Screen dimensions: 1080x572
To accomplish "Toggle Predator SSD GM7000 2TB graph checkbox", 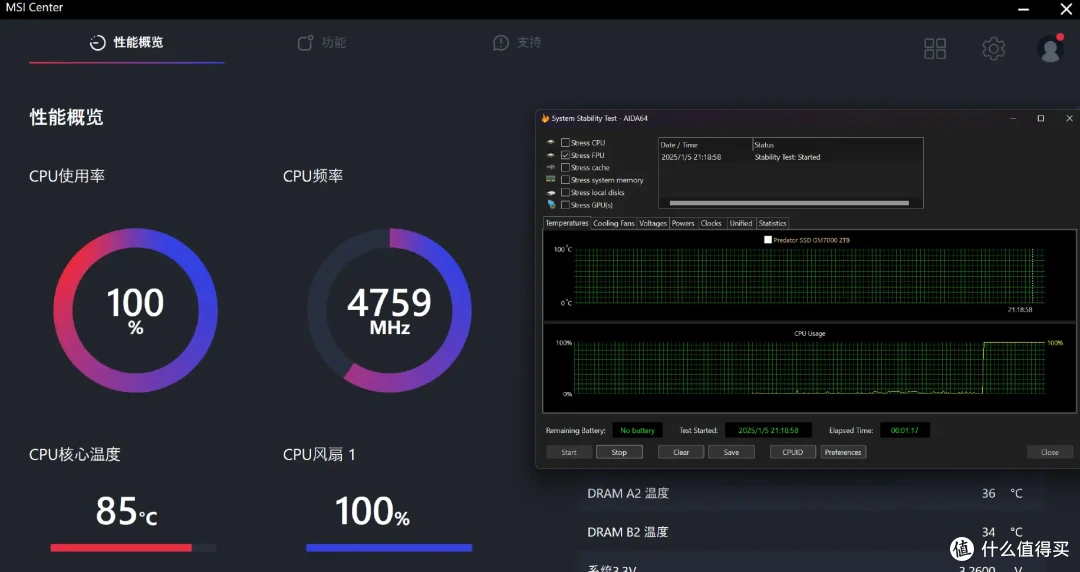I will [x=768, y=240].
